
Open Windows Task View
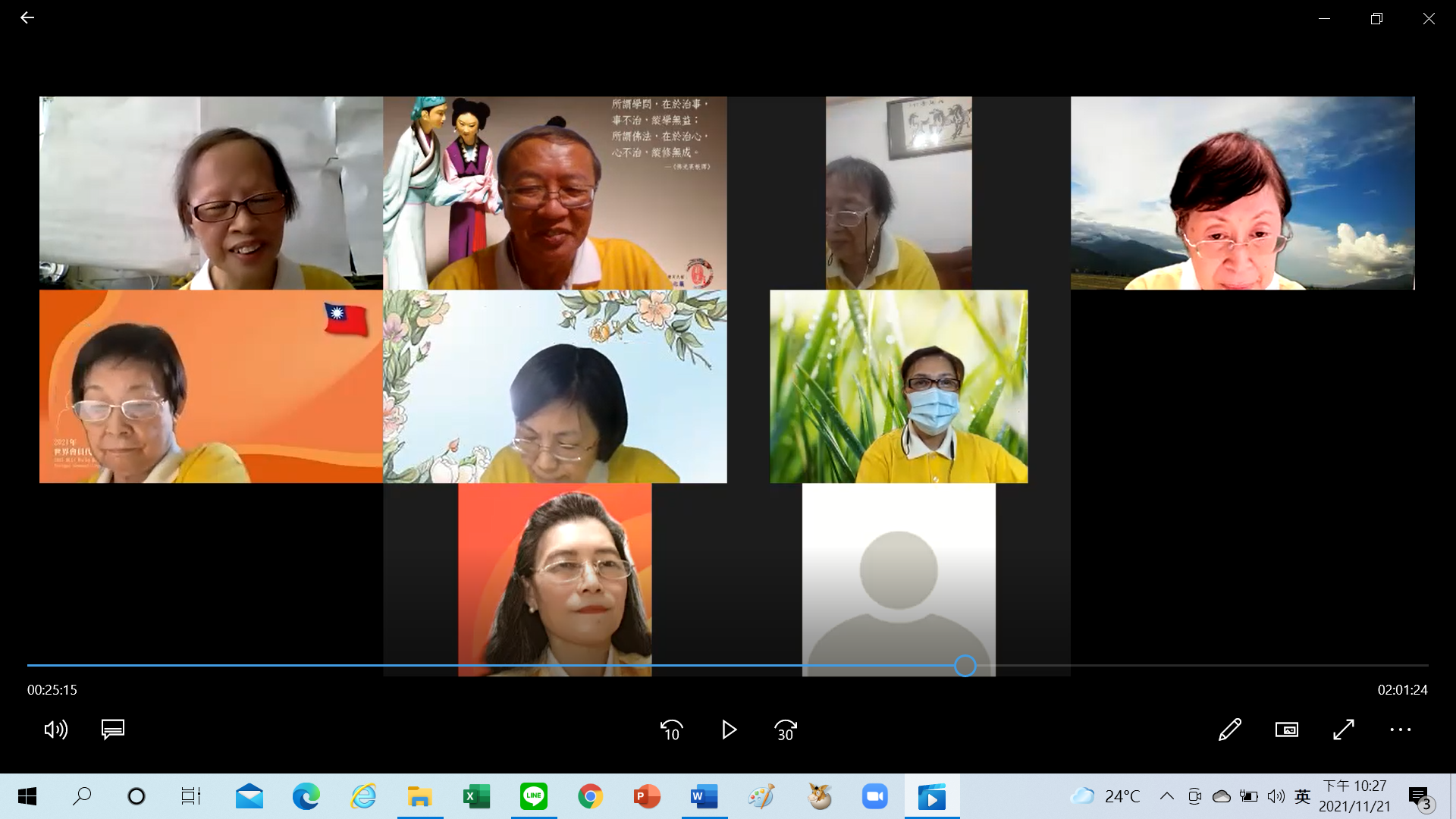[x=191, y=796]
